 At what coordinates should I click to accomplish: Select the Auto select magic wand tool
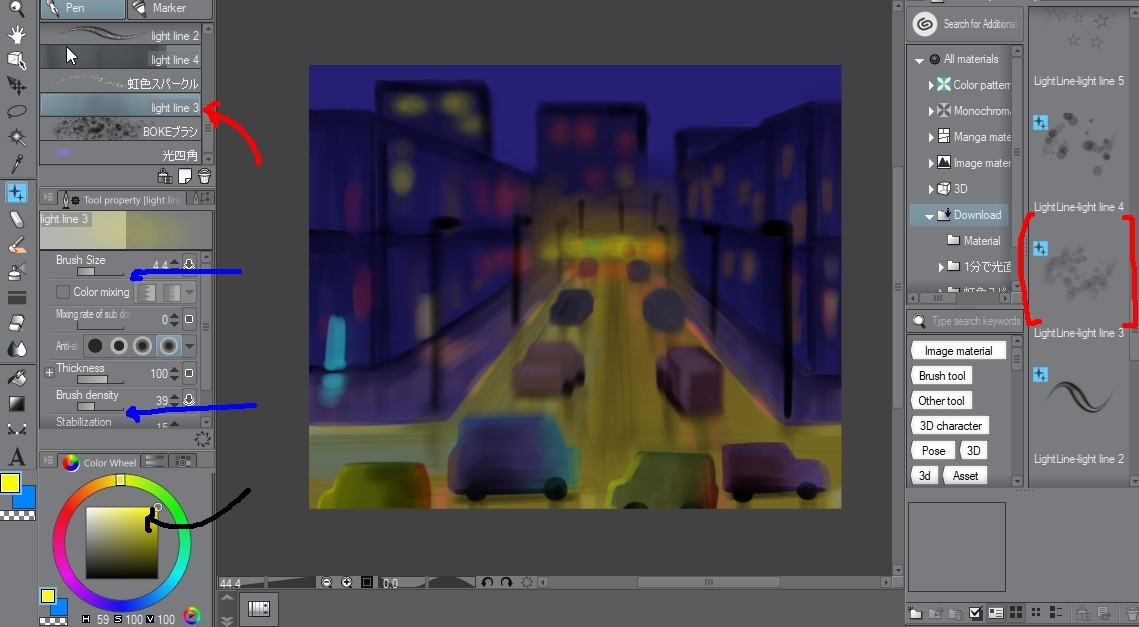[16, 137]
